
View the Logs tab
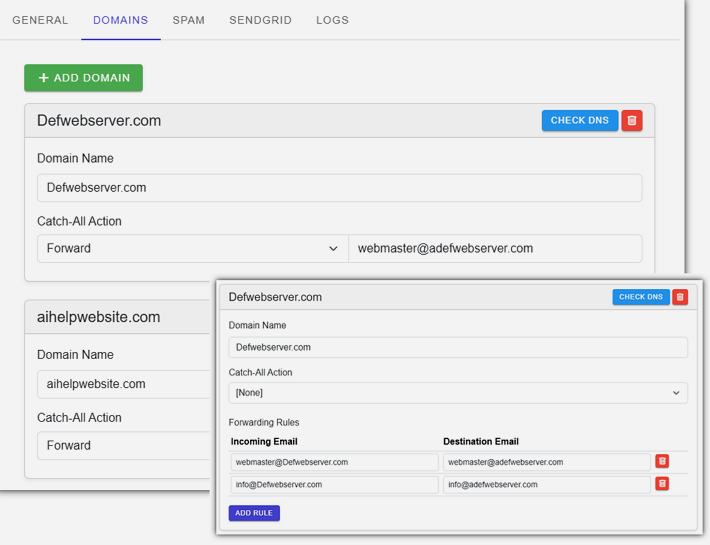pyautogui.click(x=332, y=20)
